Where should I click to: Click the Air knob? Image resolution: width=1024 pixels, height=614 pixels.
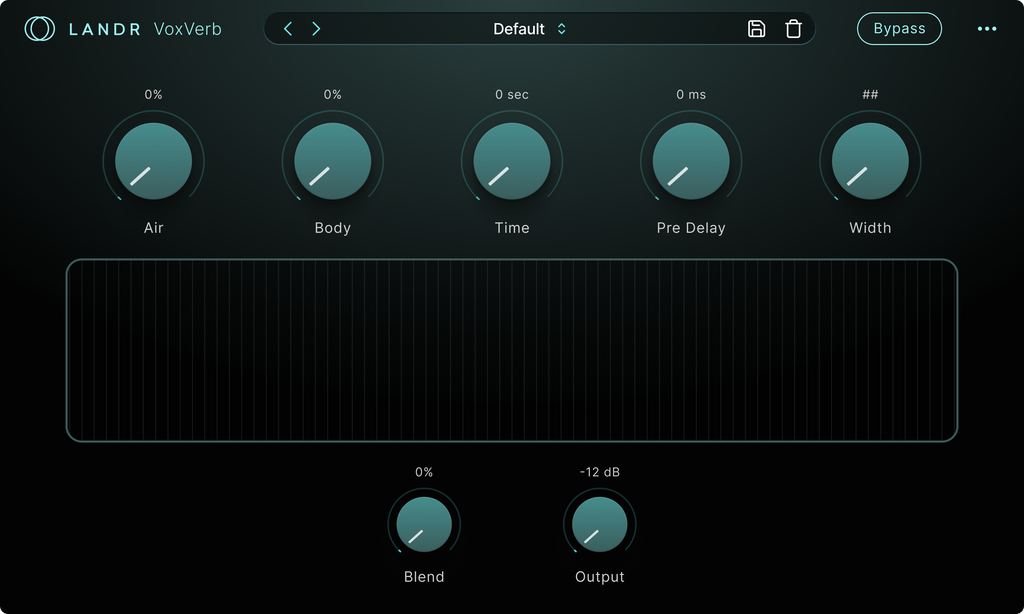(153, 161)
